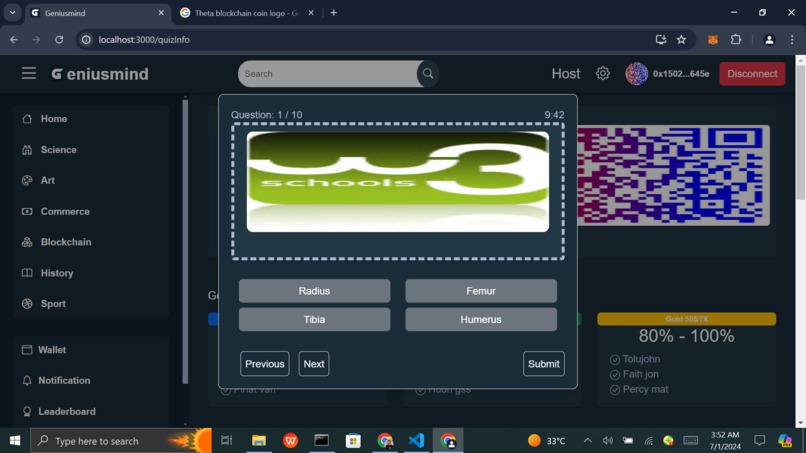The image size is (806, 453).
Task: Click the search magnifier icon
Action: [428, 74]
